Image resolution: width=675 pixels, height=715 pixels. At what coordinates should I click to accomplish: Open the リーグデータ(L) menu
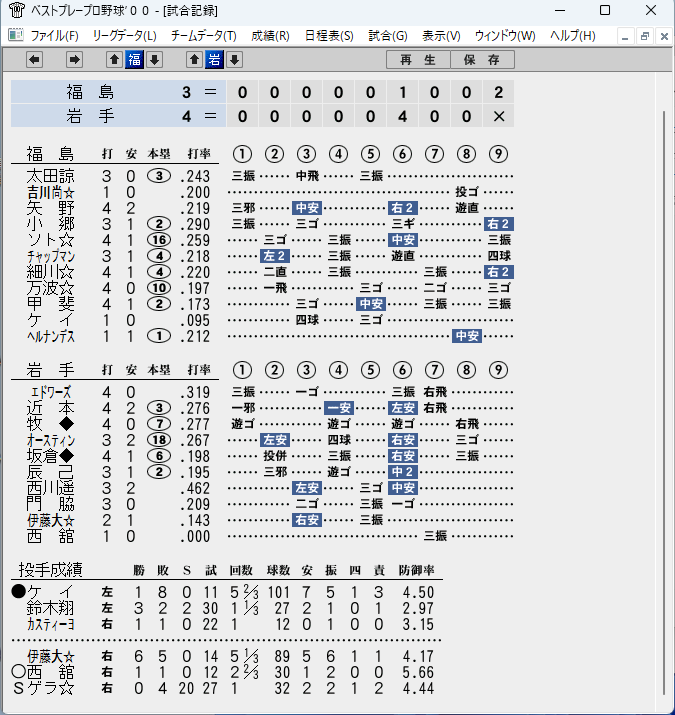pyautogui.click(x=125, y=36)
